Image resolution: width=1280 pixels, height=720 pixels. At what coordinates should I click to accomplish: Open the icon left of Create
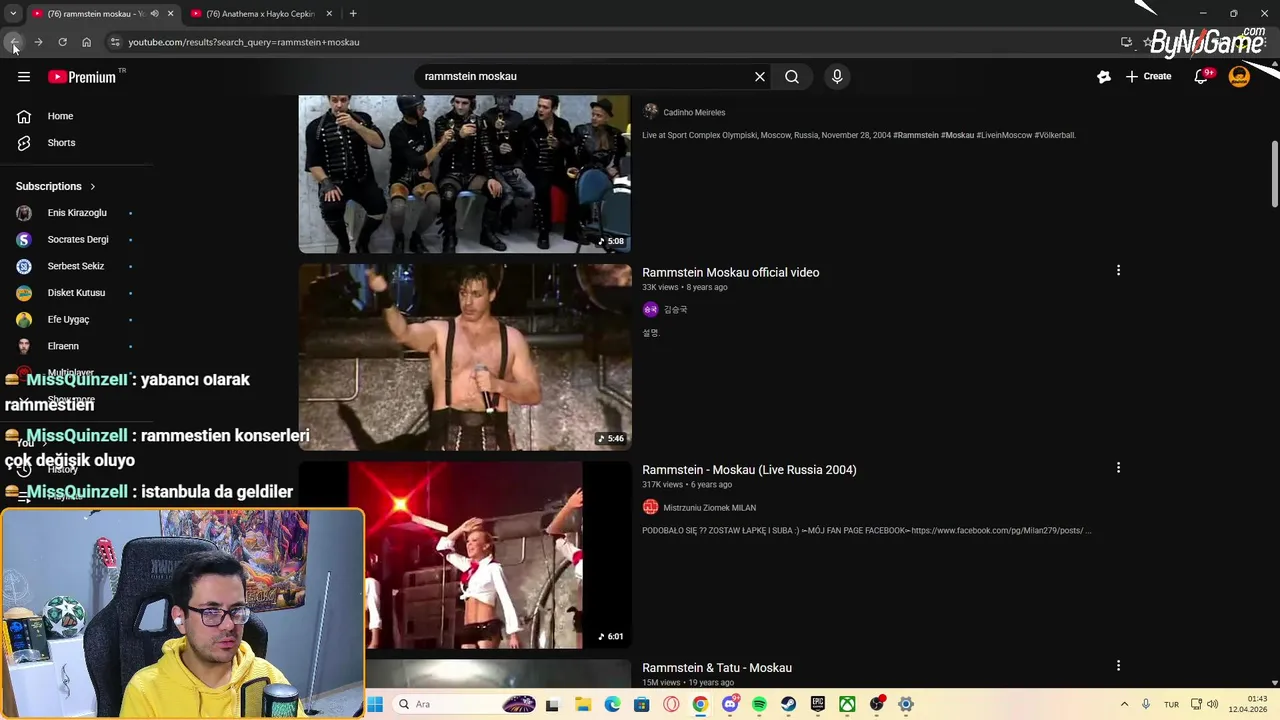1104,76
